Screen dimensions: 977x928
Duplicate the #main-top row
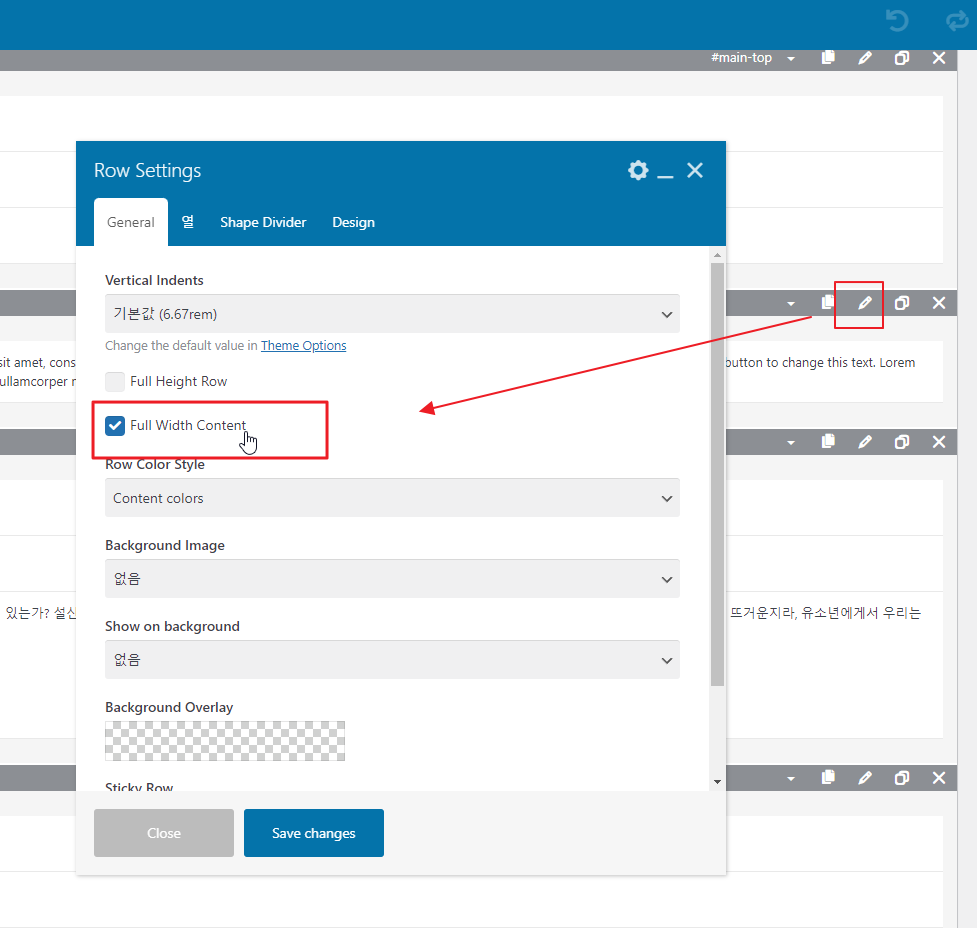902,58
